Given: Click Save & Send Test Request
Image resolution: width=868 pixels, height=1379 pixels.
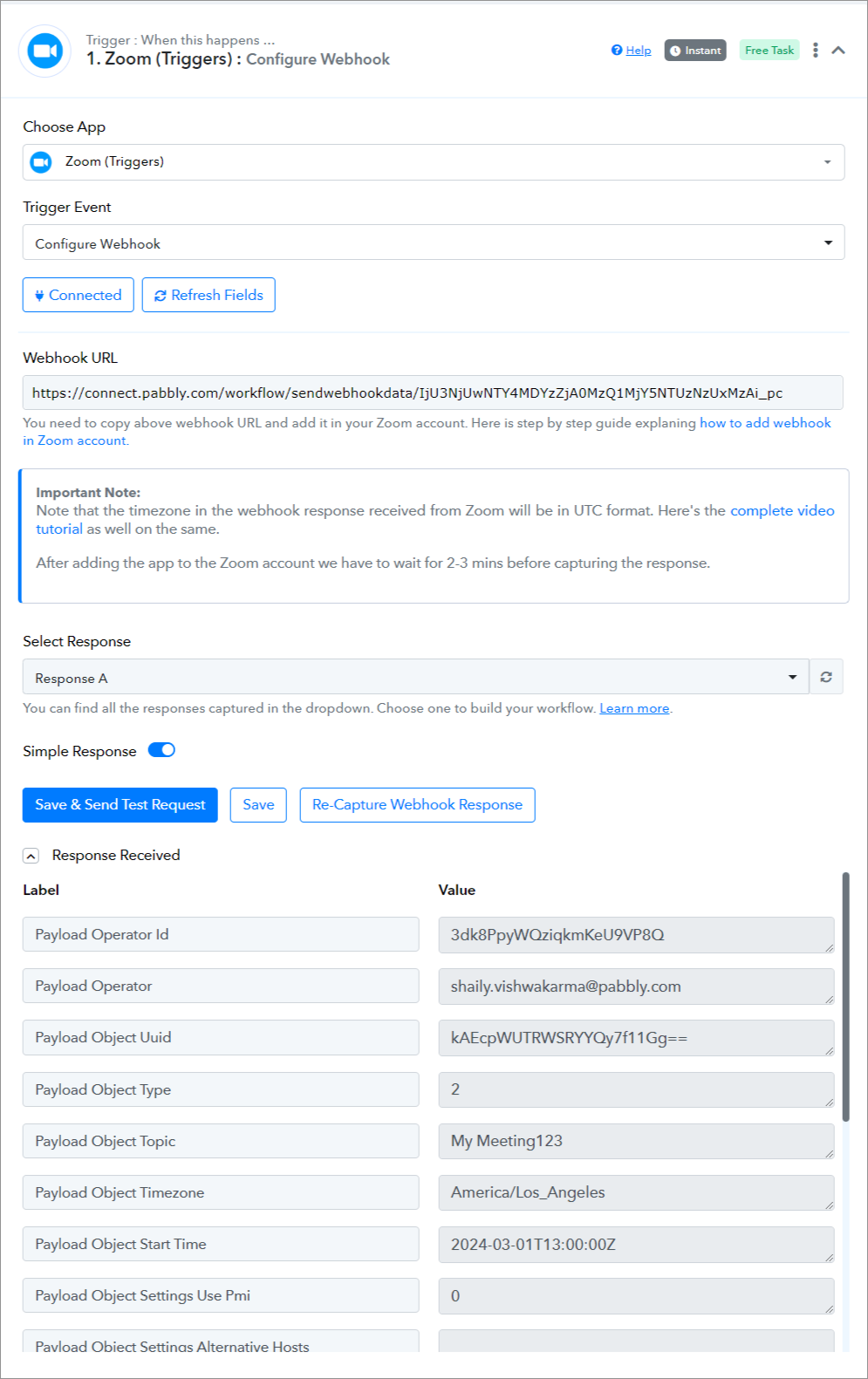Looking at the screenshot, I should coord(120,805).
